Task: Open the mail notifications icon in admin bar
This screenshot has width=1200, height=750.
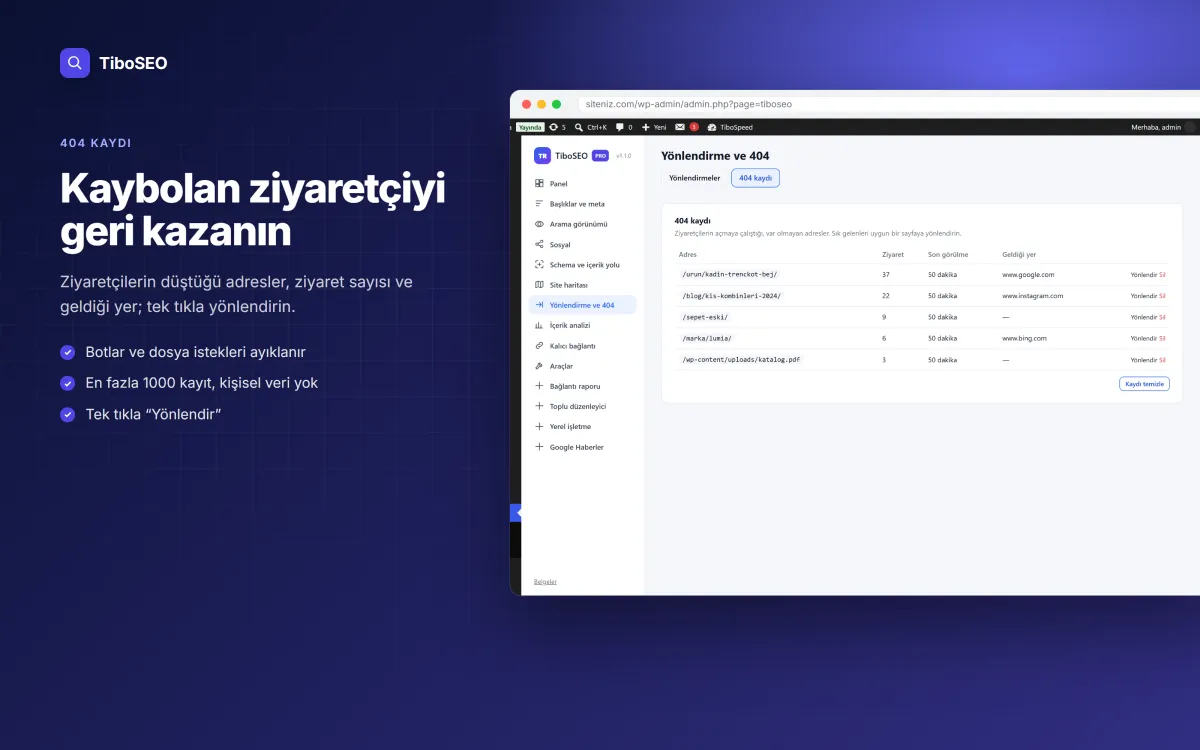Action: click(x=680, y=127)
